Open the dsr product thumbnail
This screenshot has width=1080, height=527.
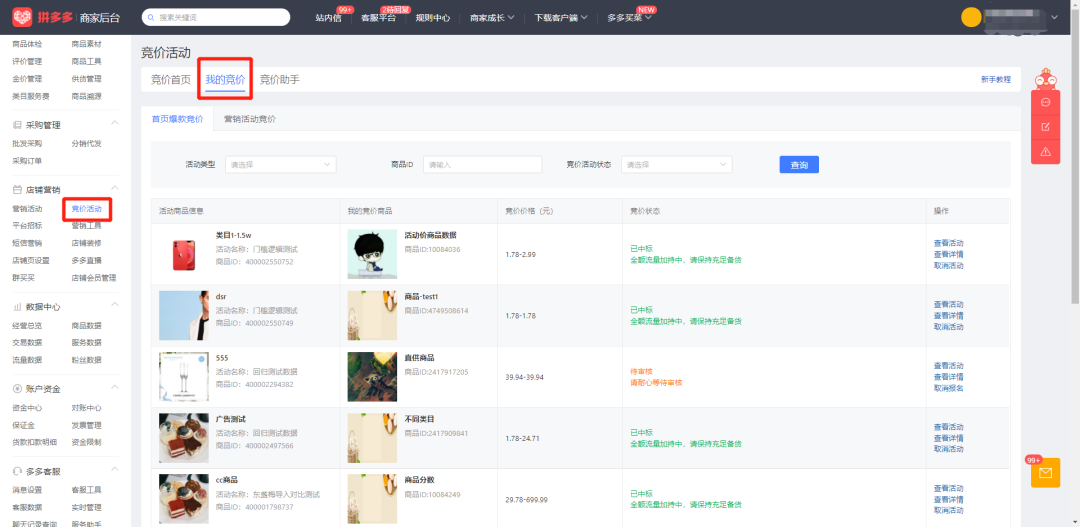(184, 316)
